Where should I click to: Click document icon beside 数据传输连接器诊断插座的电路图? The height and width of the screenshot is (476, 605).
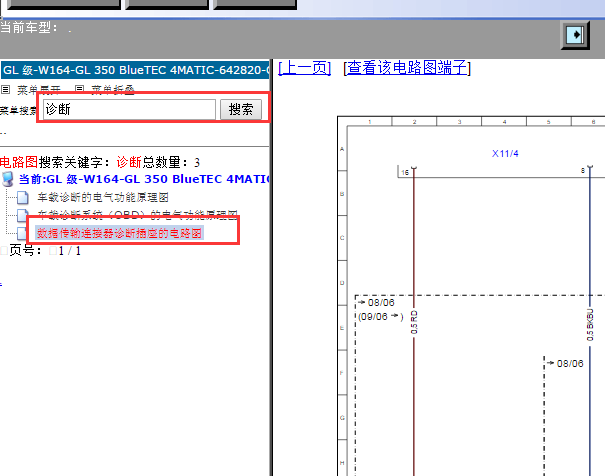click(x=22, y=233)
